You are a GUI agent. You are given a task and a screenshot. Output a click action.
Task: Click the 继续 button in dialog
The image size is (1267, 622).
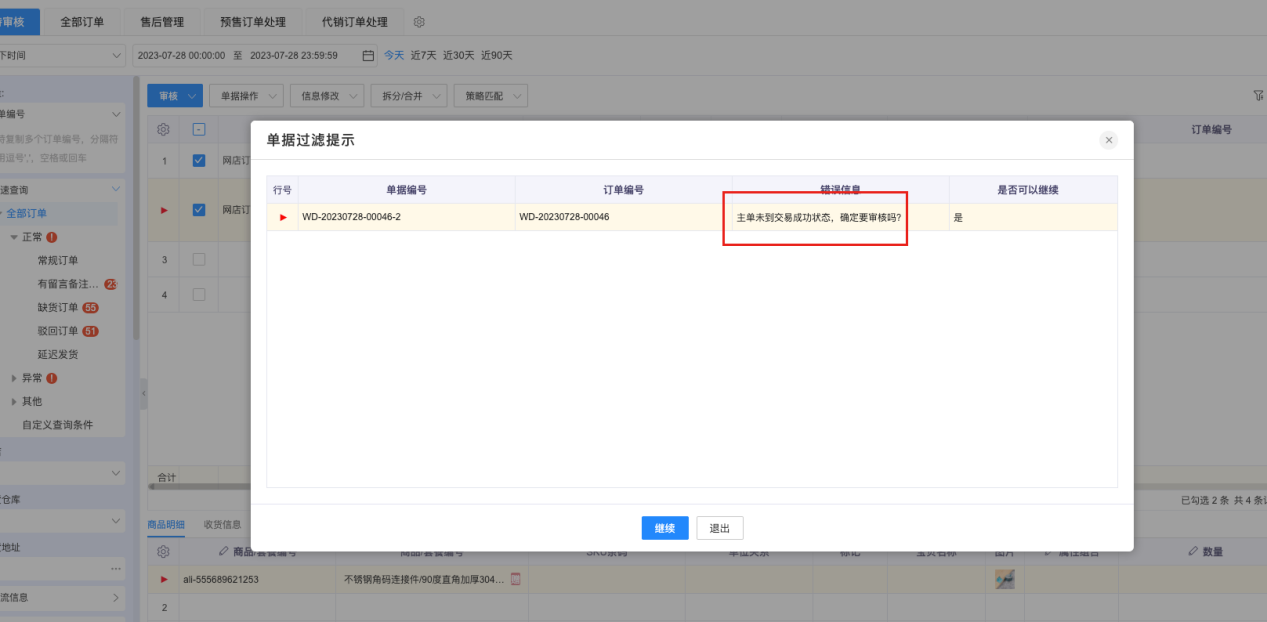pos(665,528)
